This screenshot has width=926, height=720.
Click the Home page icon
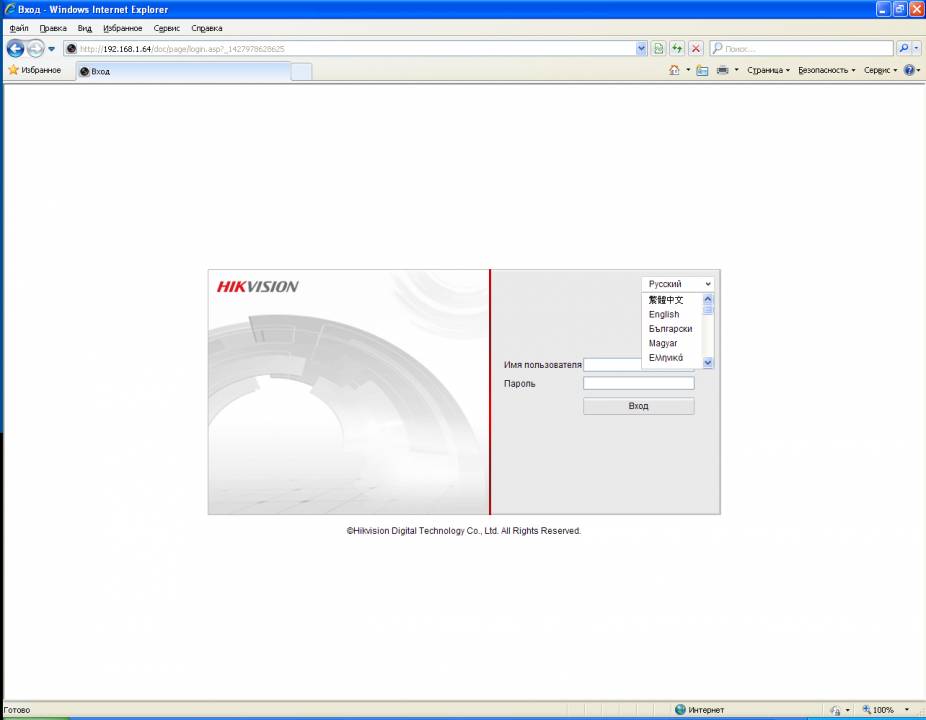tap(674, 70)
